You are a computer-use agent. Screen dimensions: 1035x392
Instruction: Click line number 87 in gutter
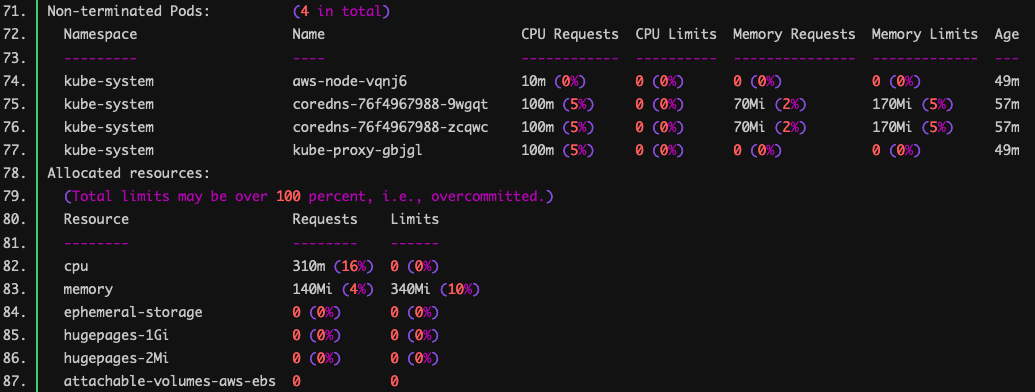click(15, 381)
